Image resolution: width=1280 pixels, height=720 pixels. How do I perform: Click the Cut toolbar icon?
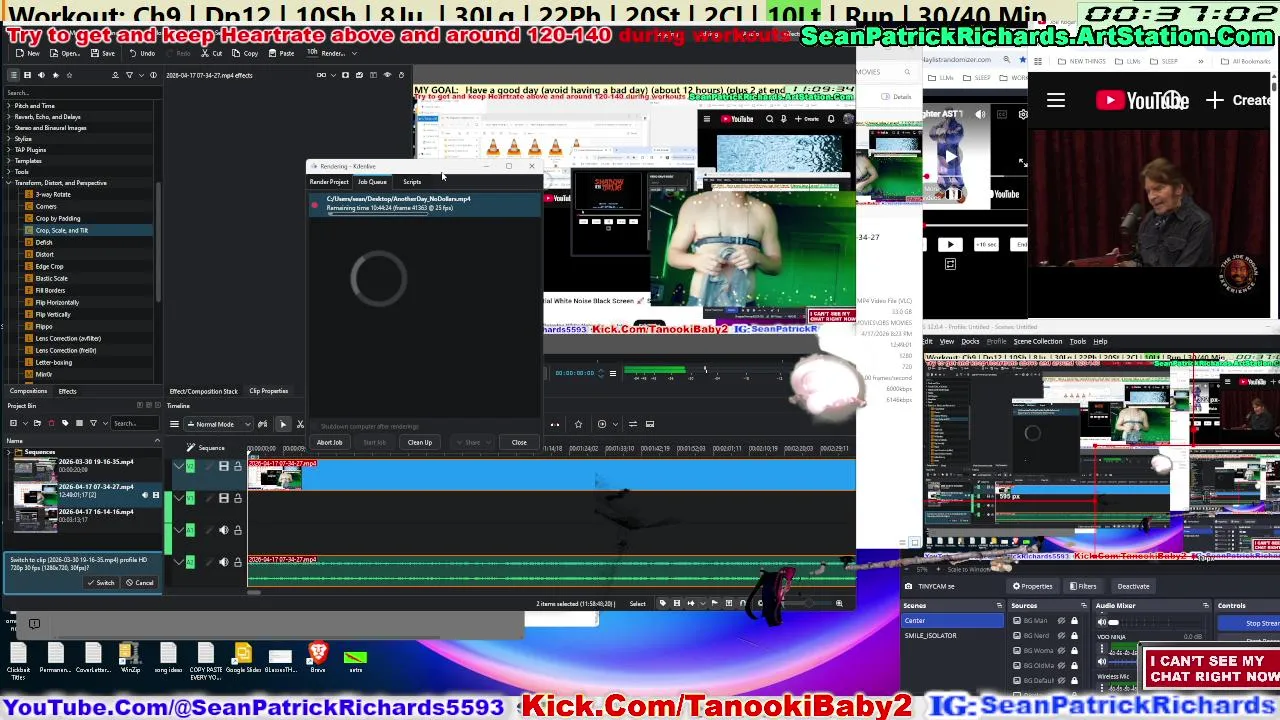coord(211,53)
